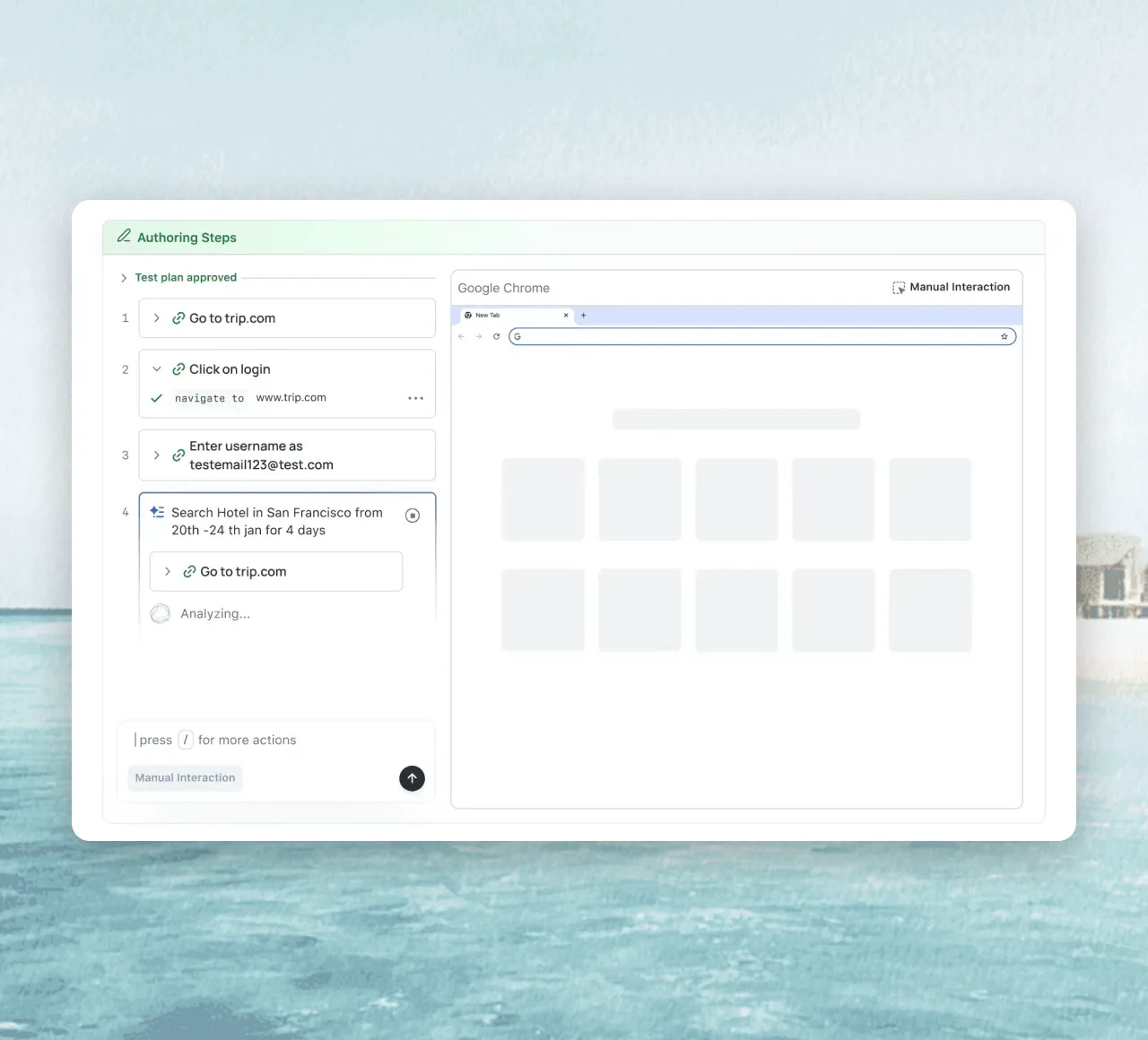The width and height of the screenshot is (1148, 1040).
Task: Open a new browser tab with plus
Action: (584, 316)
